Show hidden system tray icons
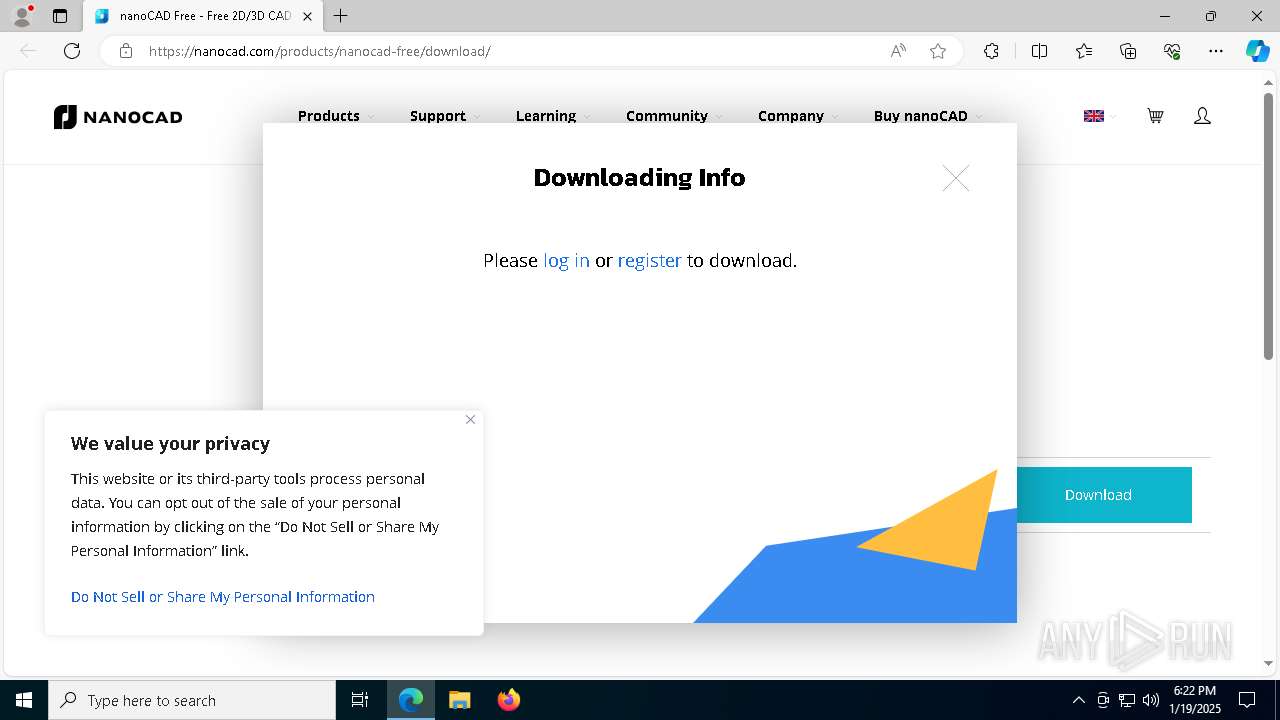 (1078, 700)
